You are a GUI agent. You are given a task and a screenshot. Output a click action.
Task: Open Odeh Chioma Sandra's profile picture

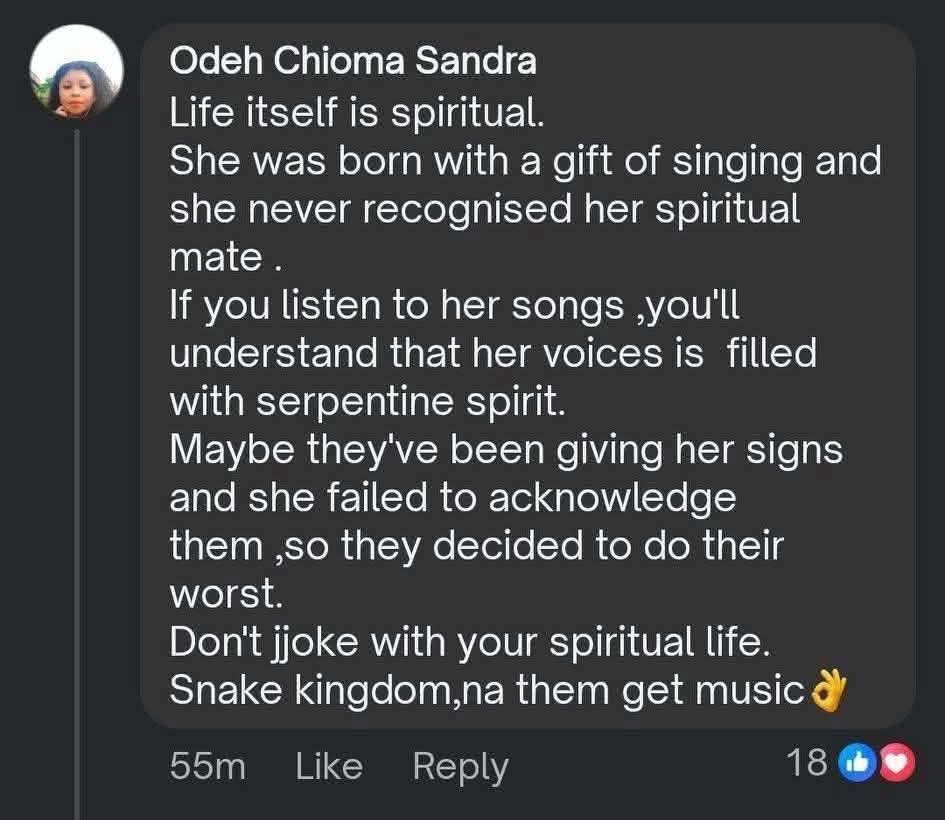(77, 77)
